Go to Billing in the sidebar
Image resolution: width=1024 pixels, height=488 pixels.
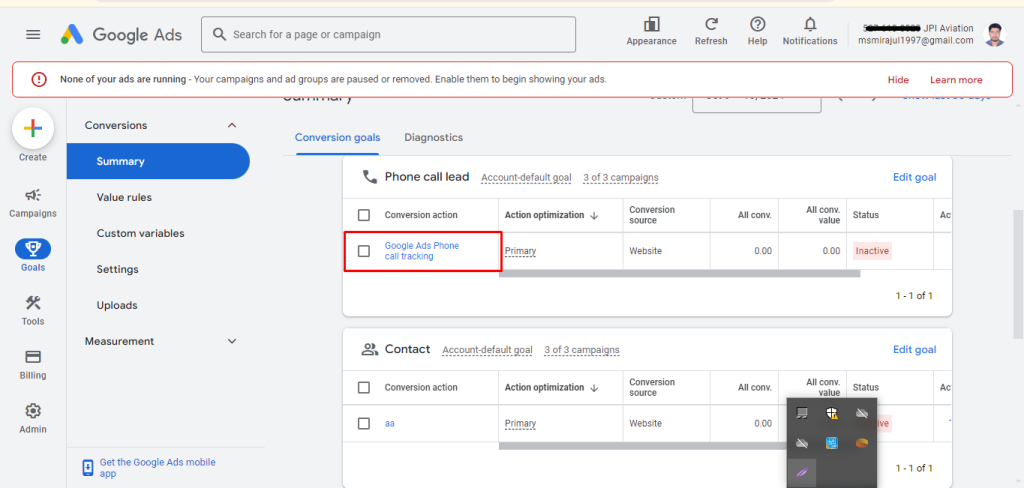(x=32, y=364)
